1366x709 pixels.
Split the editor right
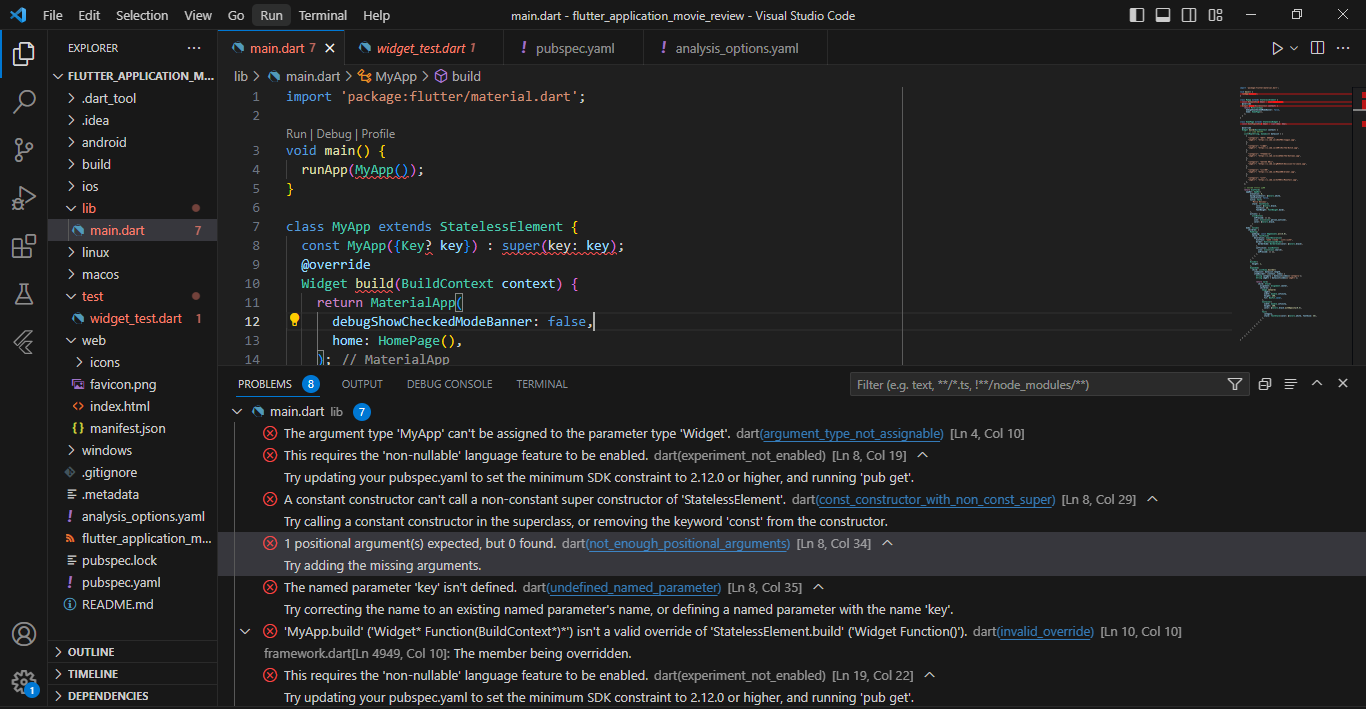pos(1318,48)
